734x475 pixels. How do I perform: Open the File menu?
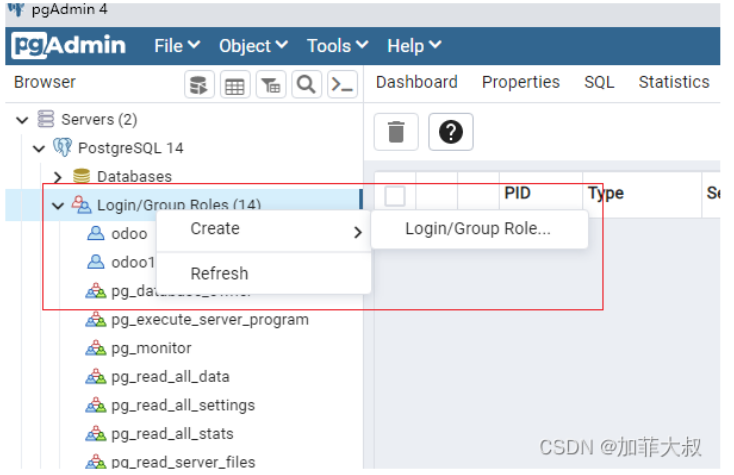(177, 46)
